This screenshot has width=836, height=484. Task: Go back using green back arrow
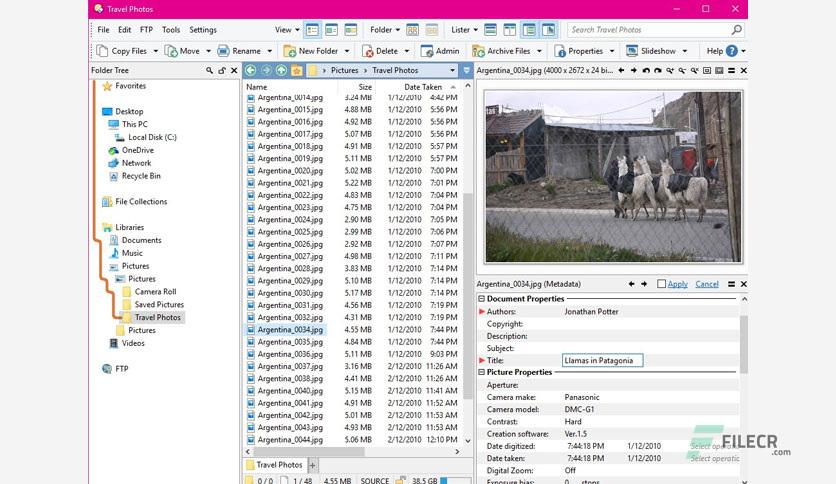(x=250, y=70)
